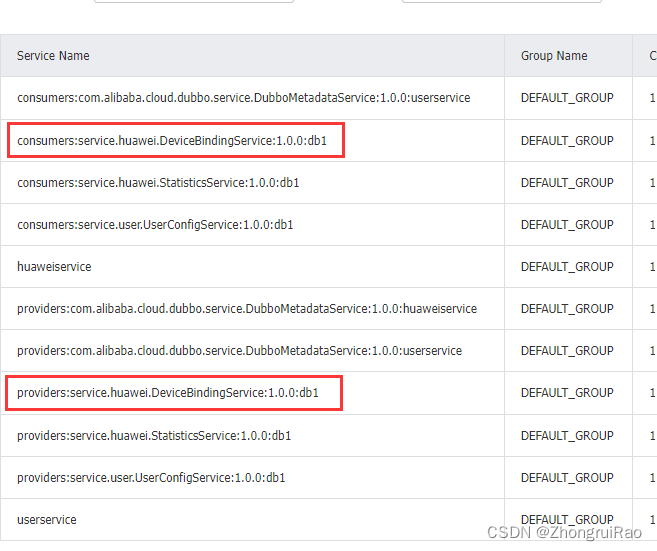Click the Group Name column header
Screen dimensions: 657x551
(554, 56)
